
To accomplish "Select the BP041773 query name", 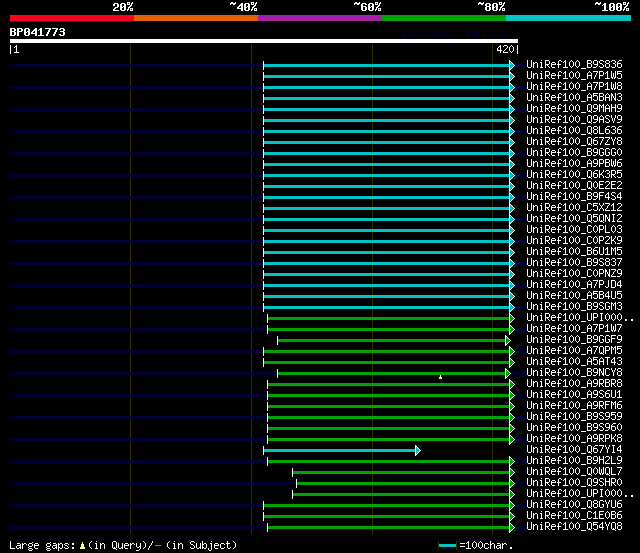I will pyautogui.click(x=38, y=32).
